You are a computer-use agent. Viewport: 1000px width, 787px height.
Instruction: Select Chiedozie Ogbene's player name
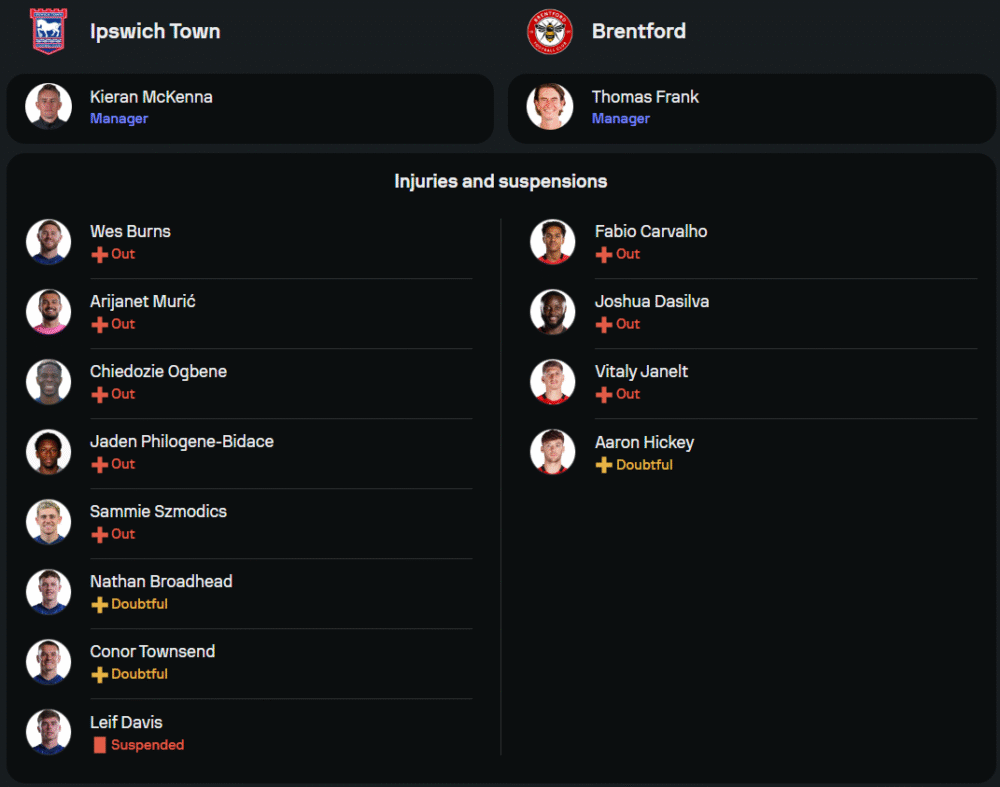158,371
